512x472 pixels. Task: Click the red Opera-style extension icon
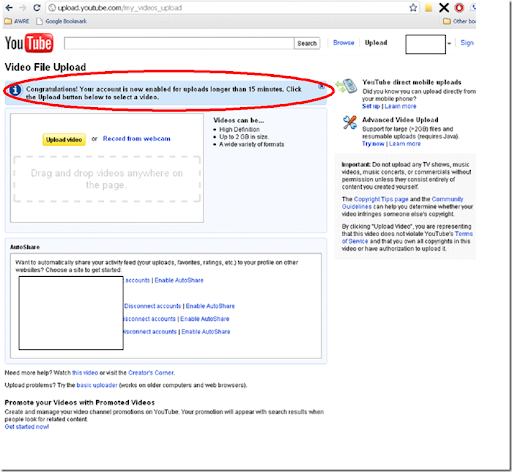[x=459, y=8]
